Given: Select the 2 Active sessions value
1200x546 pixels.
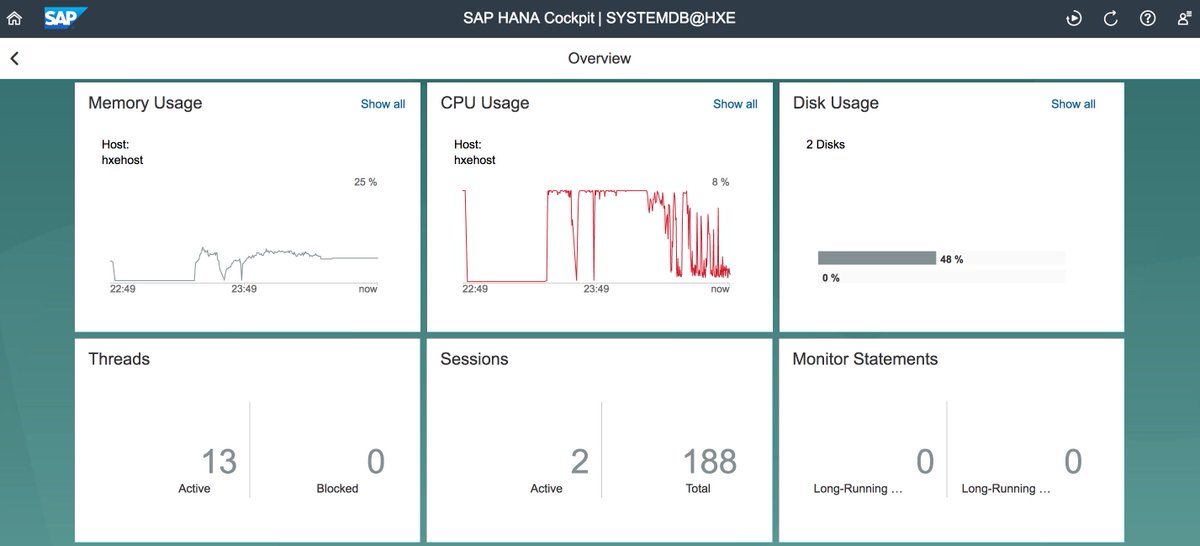Looking at the screenshot, I should pyautogui.click(x=579, y=462).
